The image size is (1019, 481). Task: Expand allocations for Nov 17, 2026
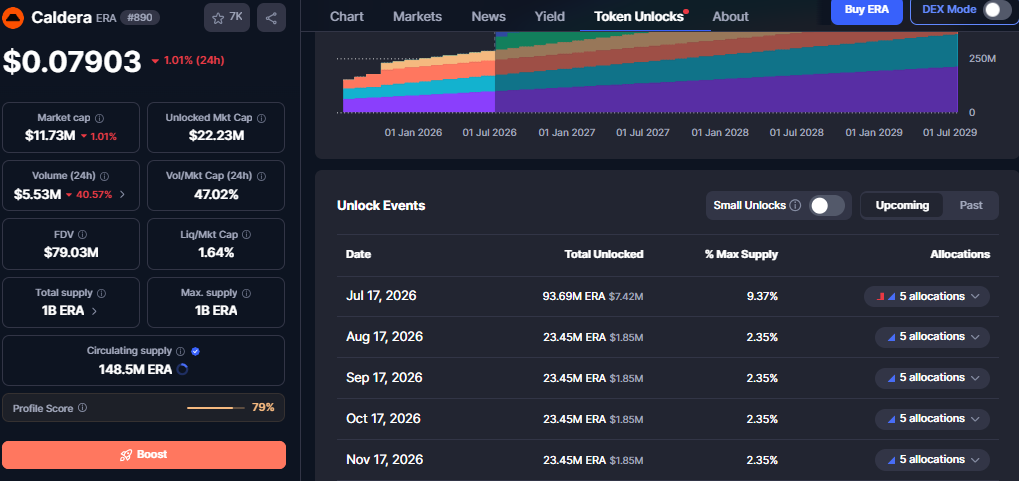point(932,460)
